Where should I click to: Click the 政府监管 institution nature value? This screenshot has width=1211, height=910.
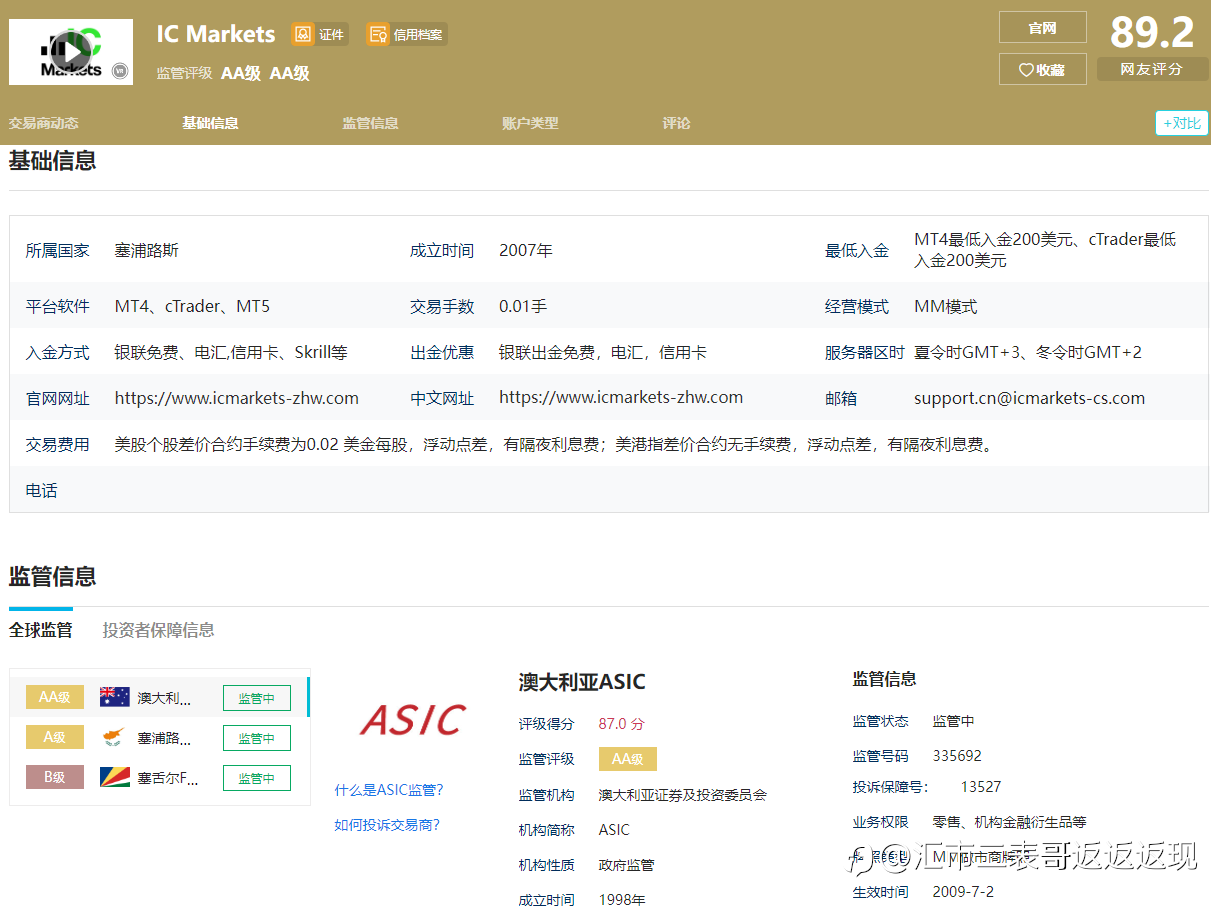pyautogui.click(x=626, y=865)
